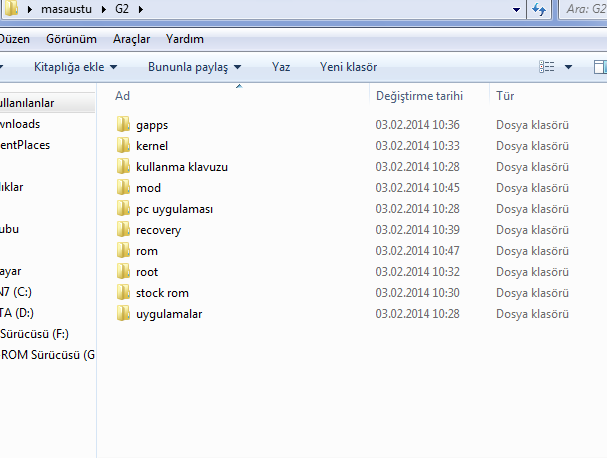Click the address bar folder icon

[x=11, y=8]
